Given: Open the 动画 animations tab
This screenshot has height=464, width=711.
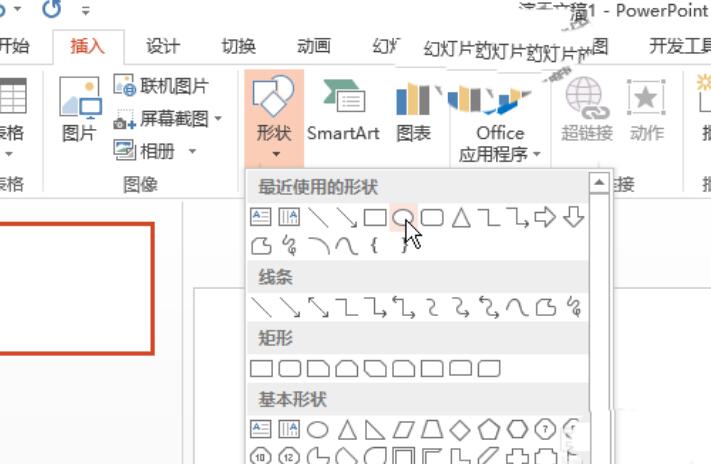Looking at the screenshot, I should click(313, 46).
